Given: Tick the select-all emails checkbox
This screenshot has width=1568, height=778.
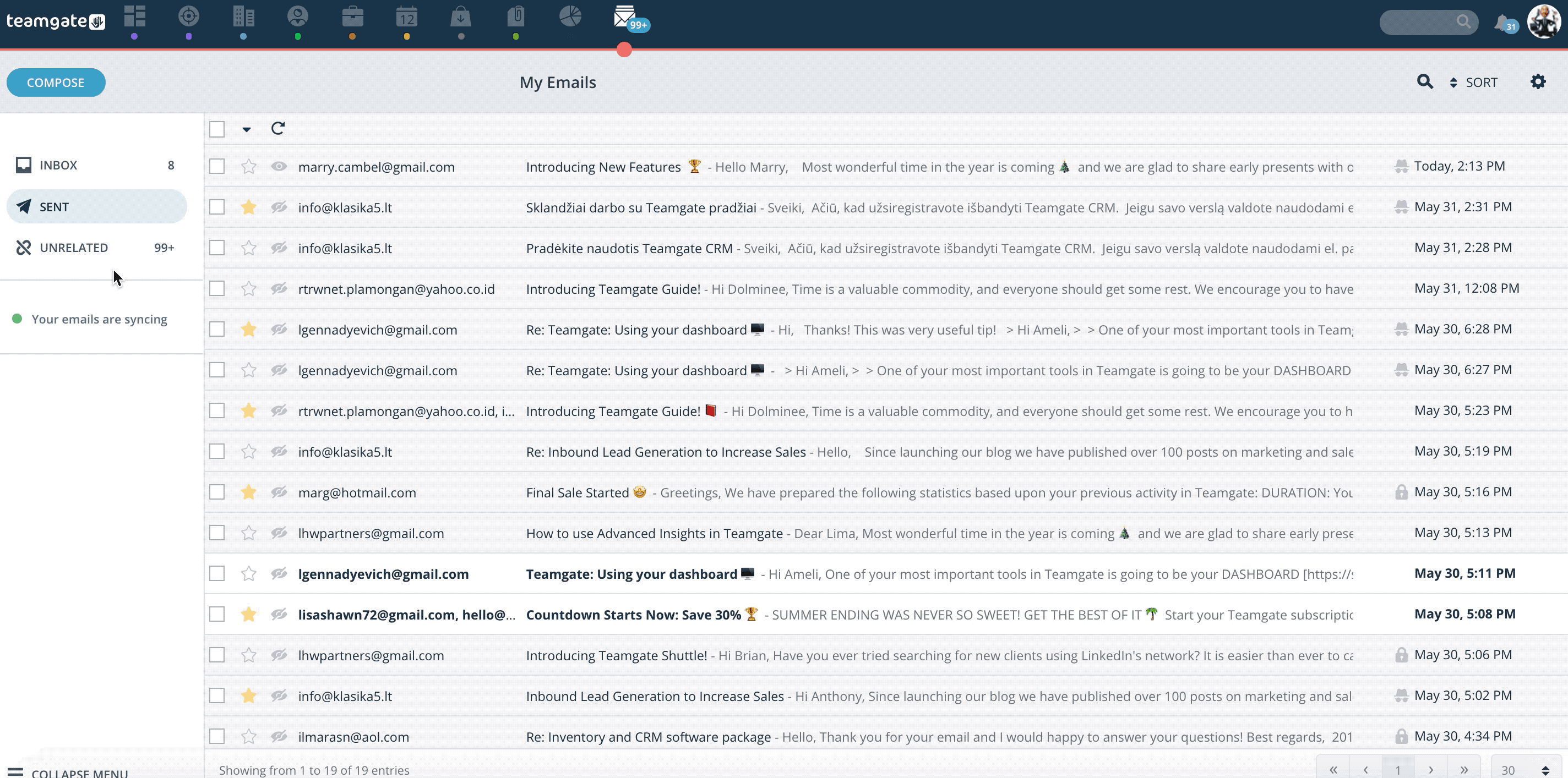Looking at the screenshot, I should coord(217,129).
